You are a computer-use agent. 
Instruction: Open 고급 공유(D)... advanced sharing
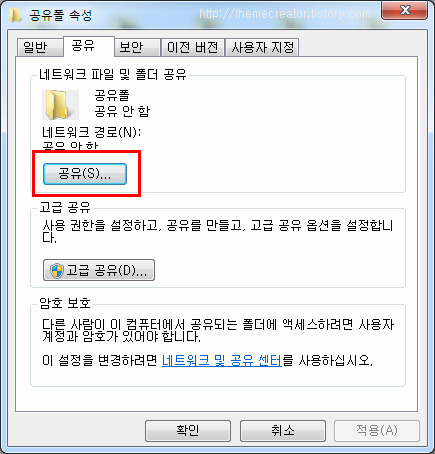pos(99,270)
